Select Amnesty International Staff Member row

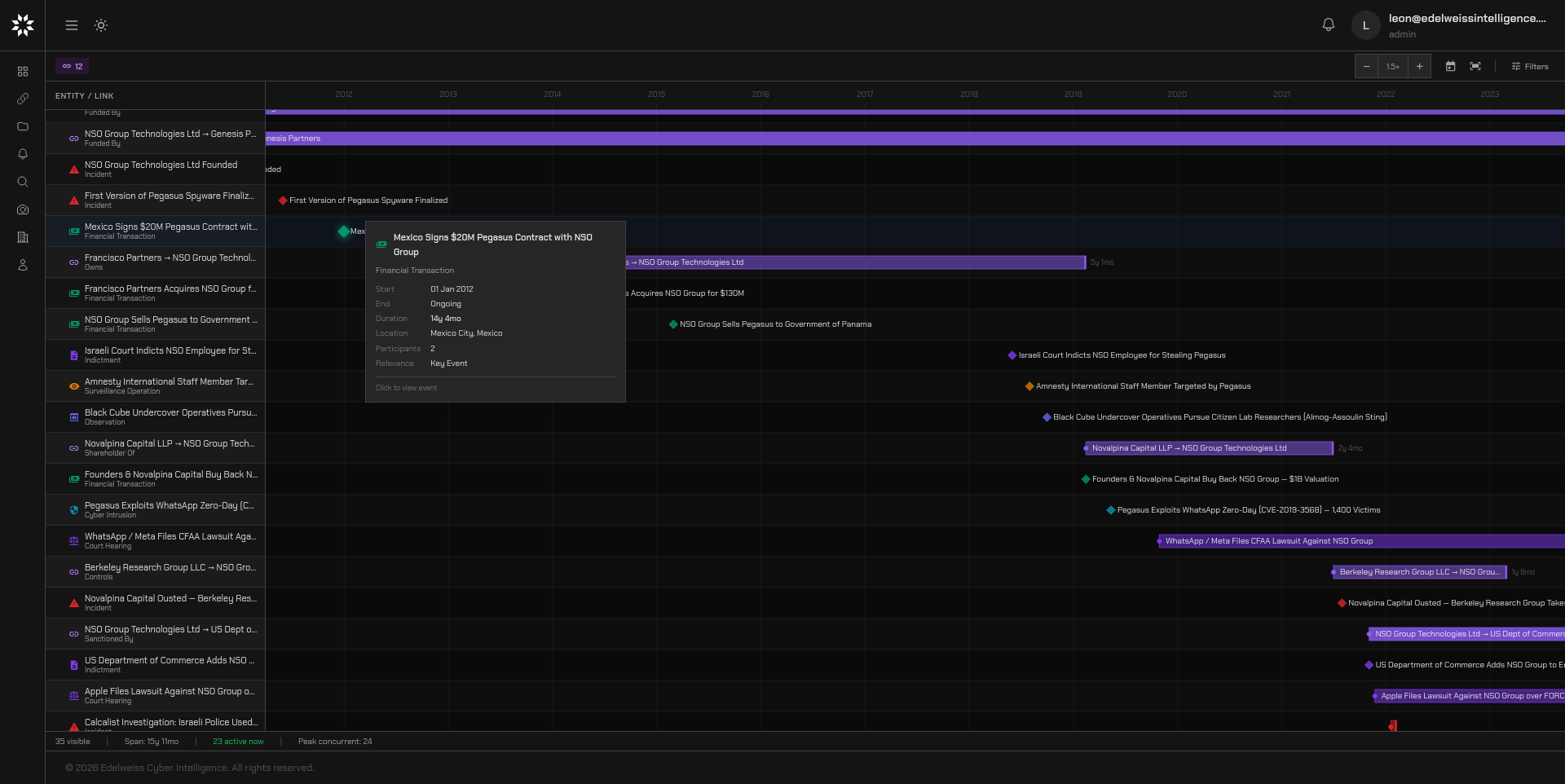pyautogui.click(x=155, y=386)
